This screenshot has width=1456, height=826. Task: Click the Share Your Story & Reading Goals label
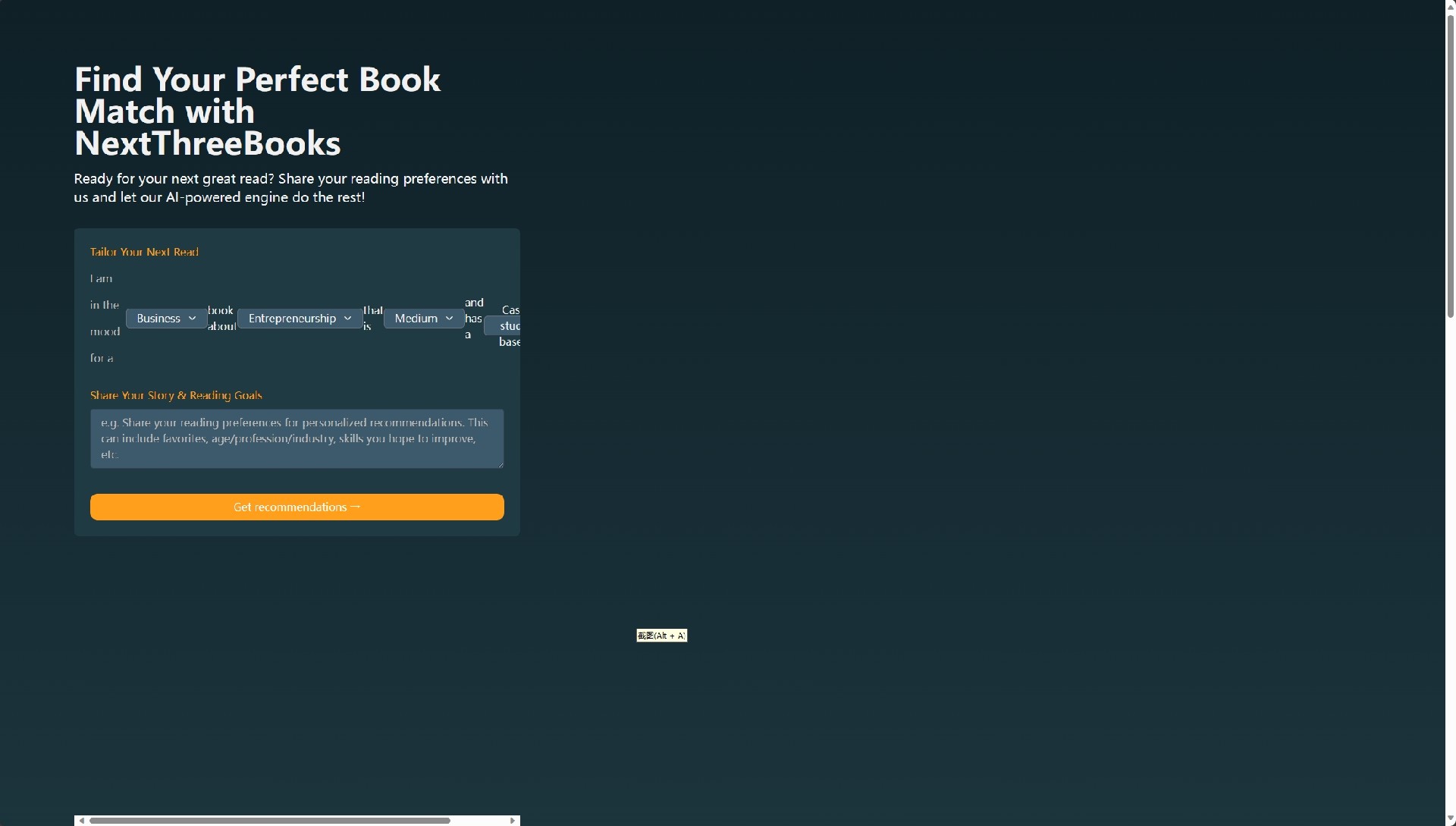pyautogui.click(x=176, y=395)
